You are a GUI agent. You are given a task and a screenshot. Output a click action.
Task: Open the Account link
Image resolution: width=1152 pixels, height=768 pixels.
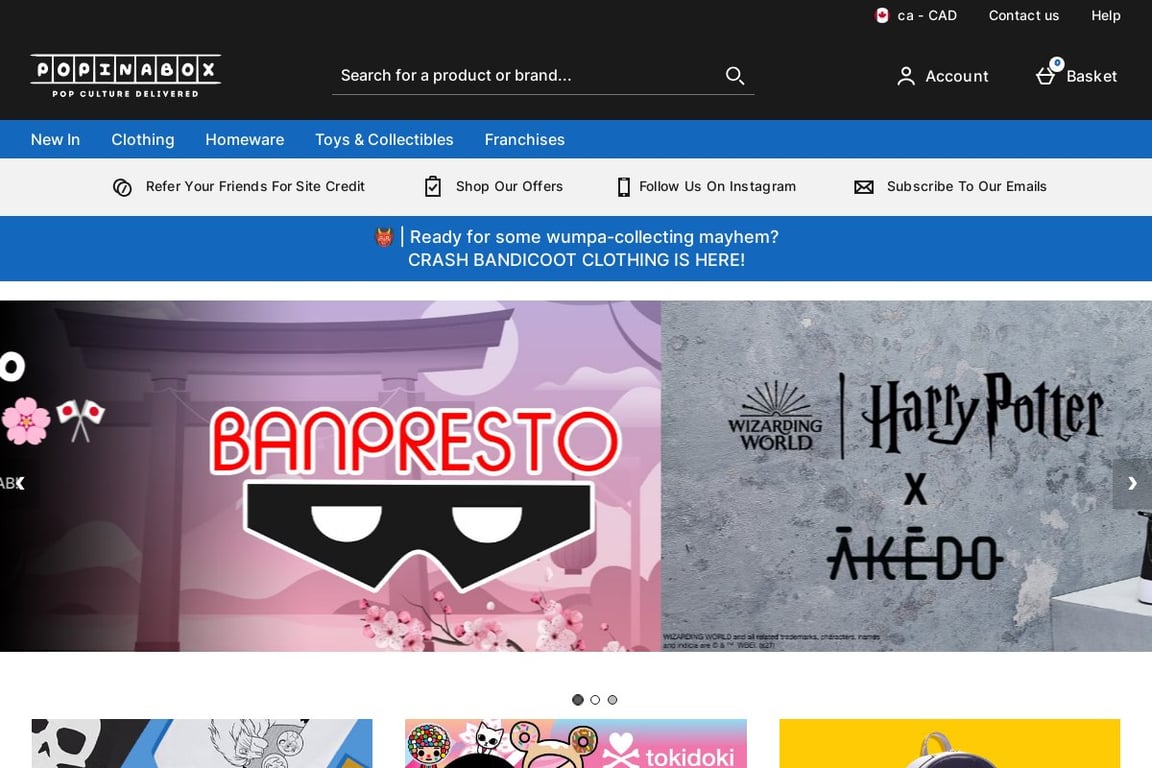[943, 76]
